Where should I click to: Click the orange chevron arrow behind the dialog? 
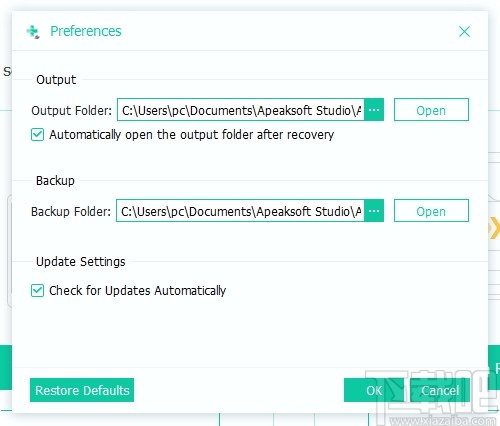494,228
